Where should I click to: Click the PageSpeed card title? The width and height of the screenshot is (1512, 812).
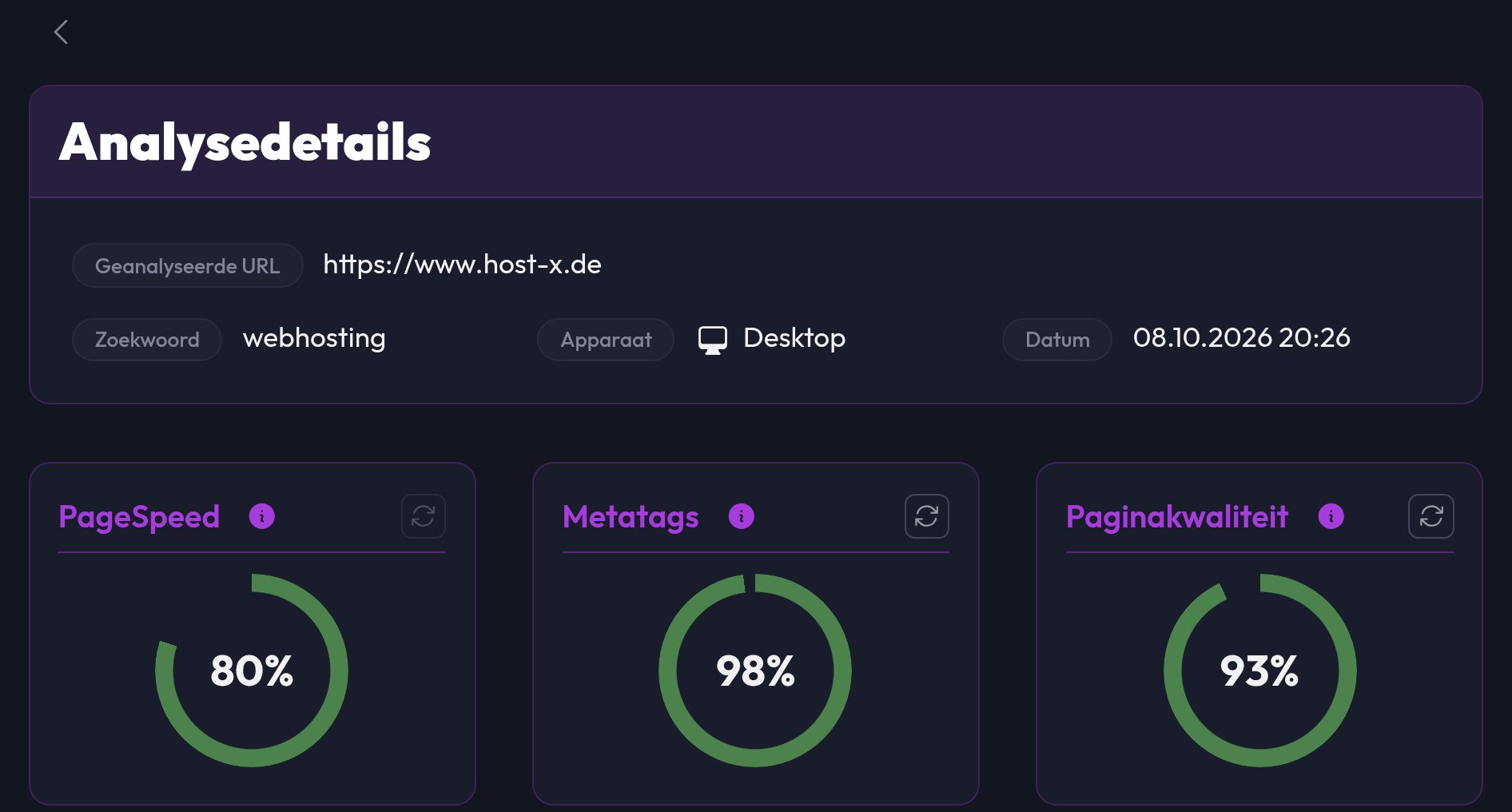click(139, 517)
